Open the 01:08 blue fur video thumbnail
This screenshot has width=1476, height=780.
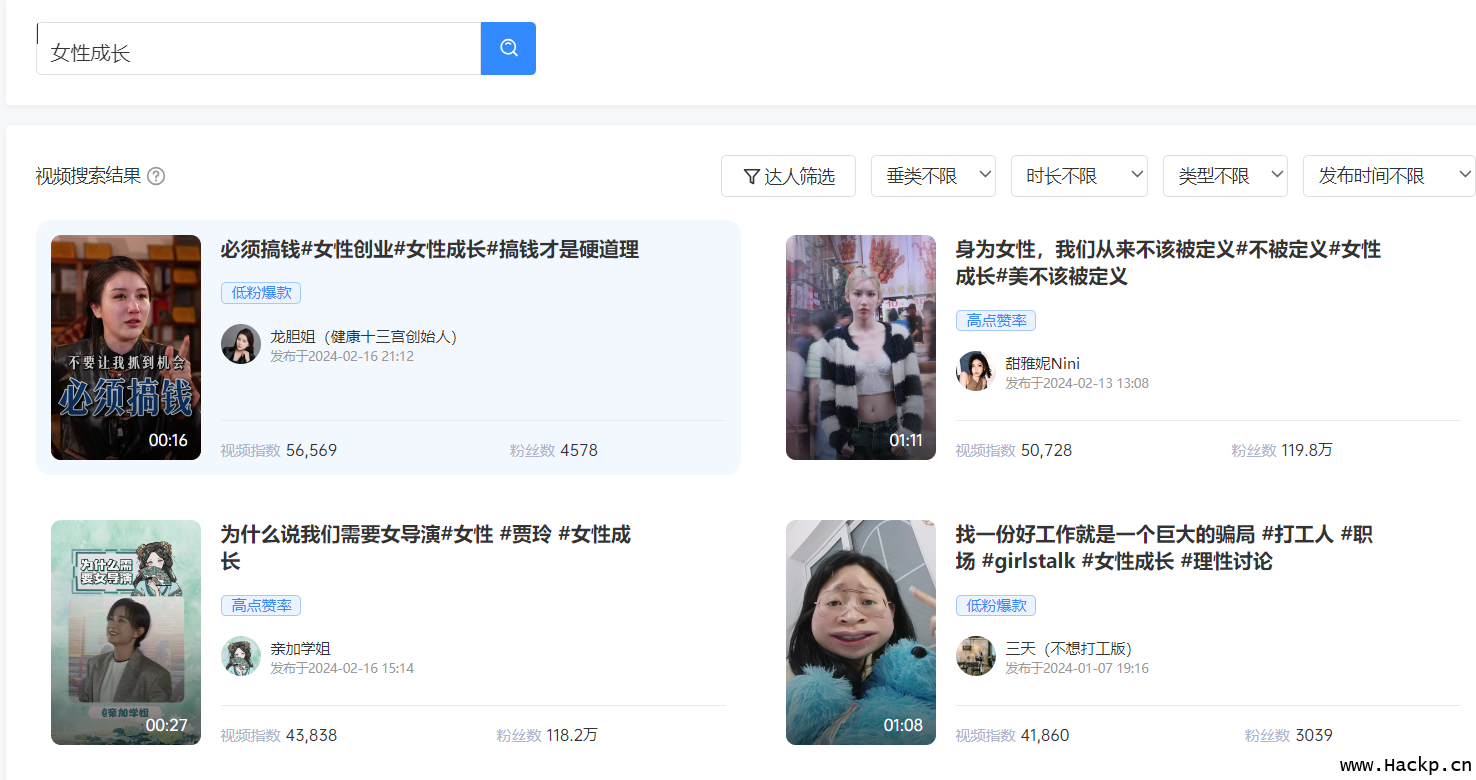[860, 632]
